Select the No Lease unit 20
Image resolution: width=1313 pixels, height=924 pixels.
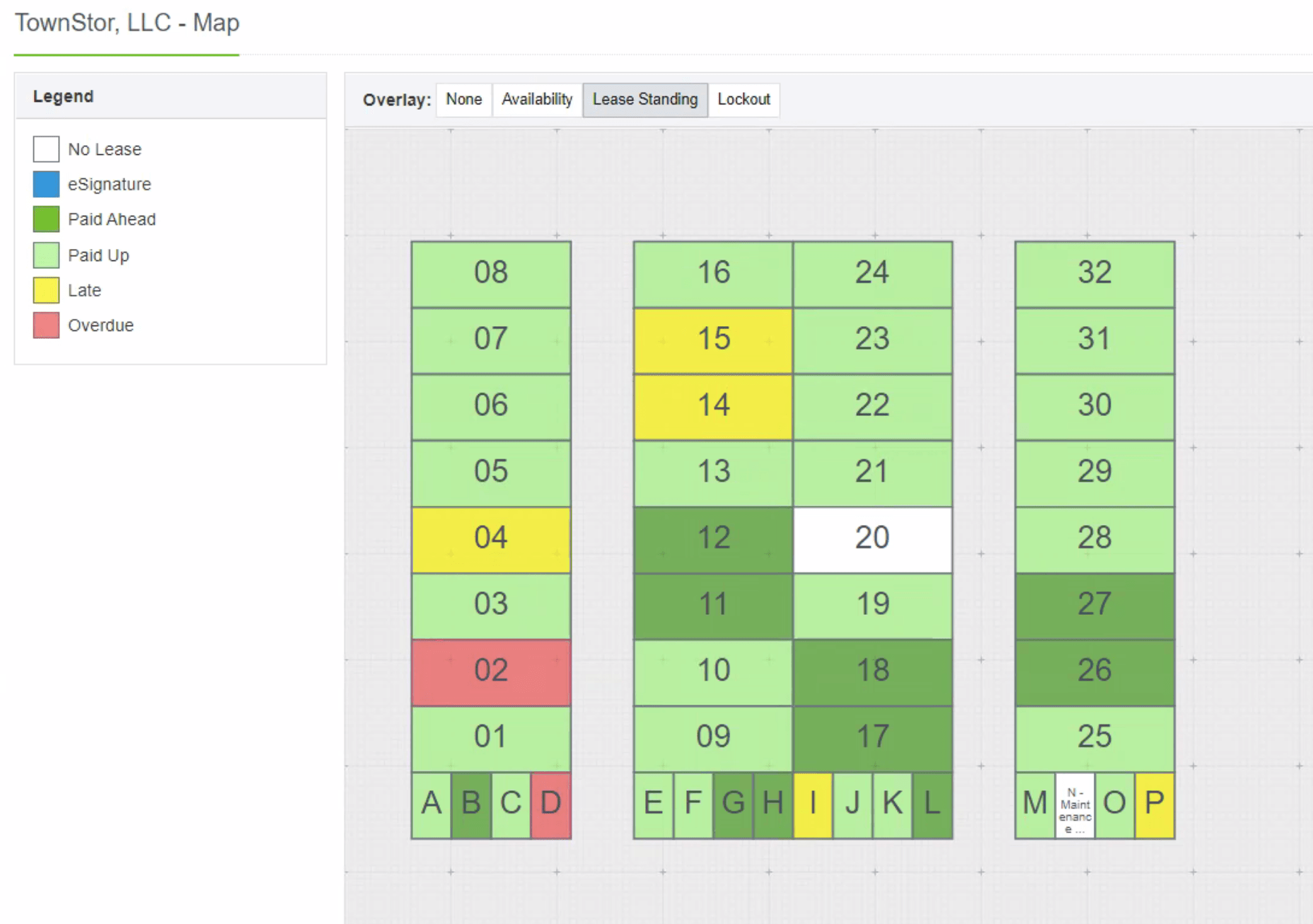point(873,538)
